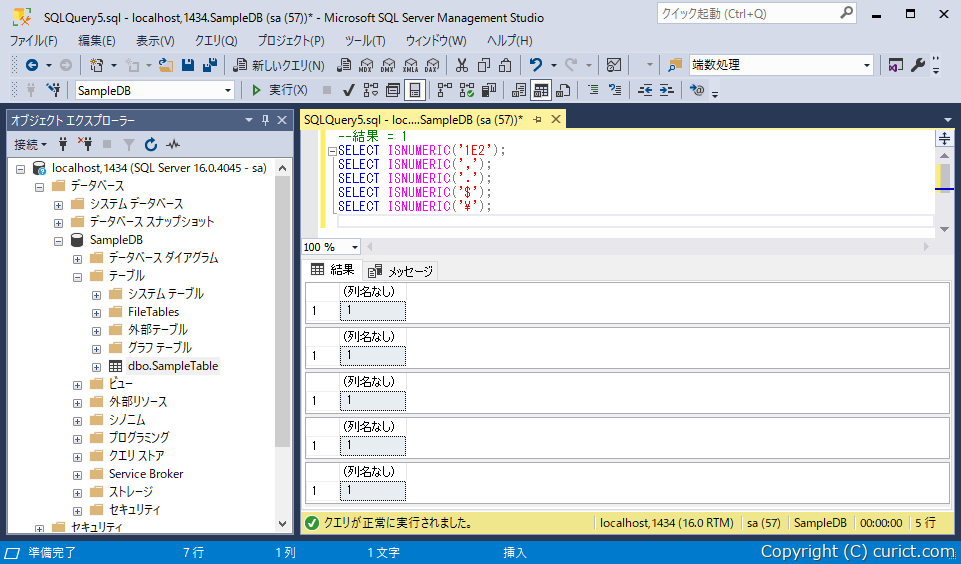Toggle include client statistics
The width and height of the screenshot is (961, 564).
point(489,91)
